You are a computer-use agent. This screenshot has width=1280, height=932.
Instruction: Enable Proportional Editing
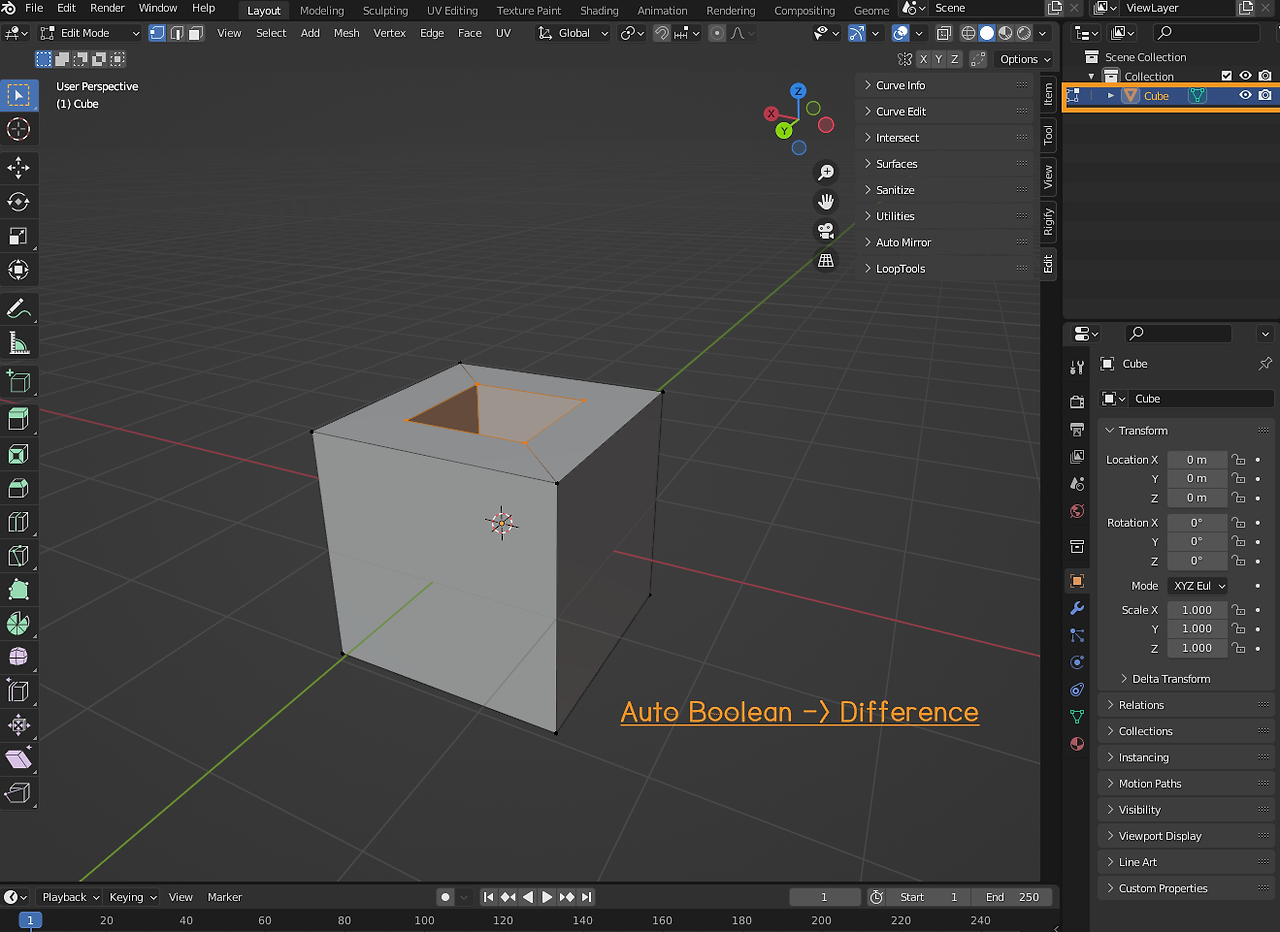[717, 33]
